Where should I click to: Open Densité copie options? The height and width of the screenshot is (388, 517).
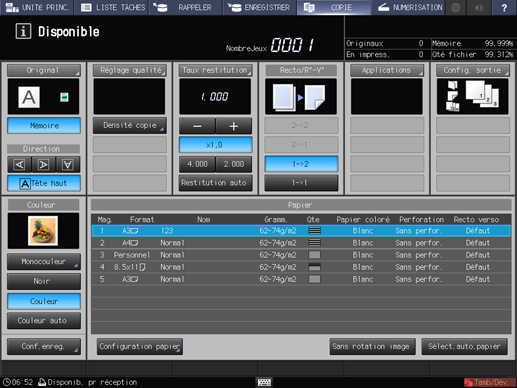click(x=130, y=125)
